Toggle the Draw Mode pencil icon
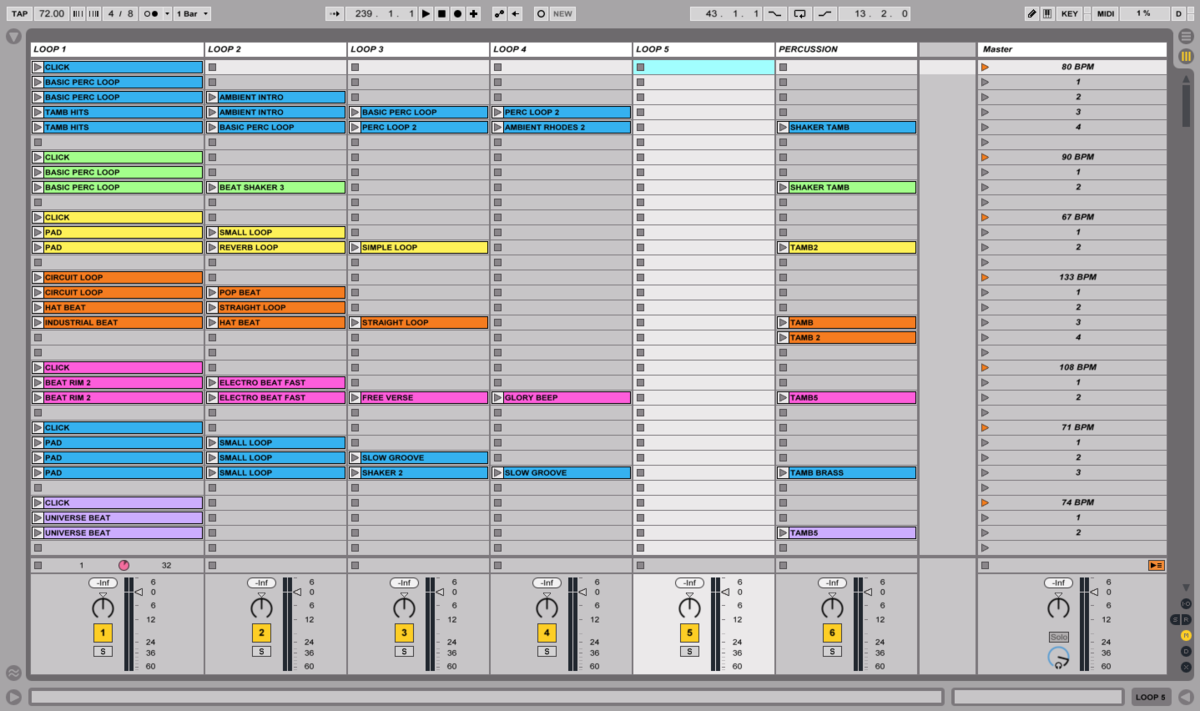The image size is (1200, 711). click(1031, 14)
